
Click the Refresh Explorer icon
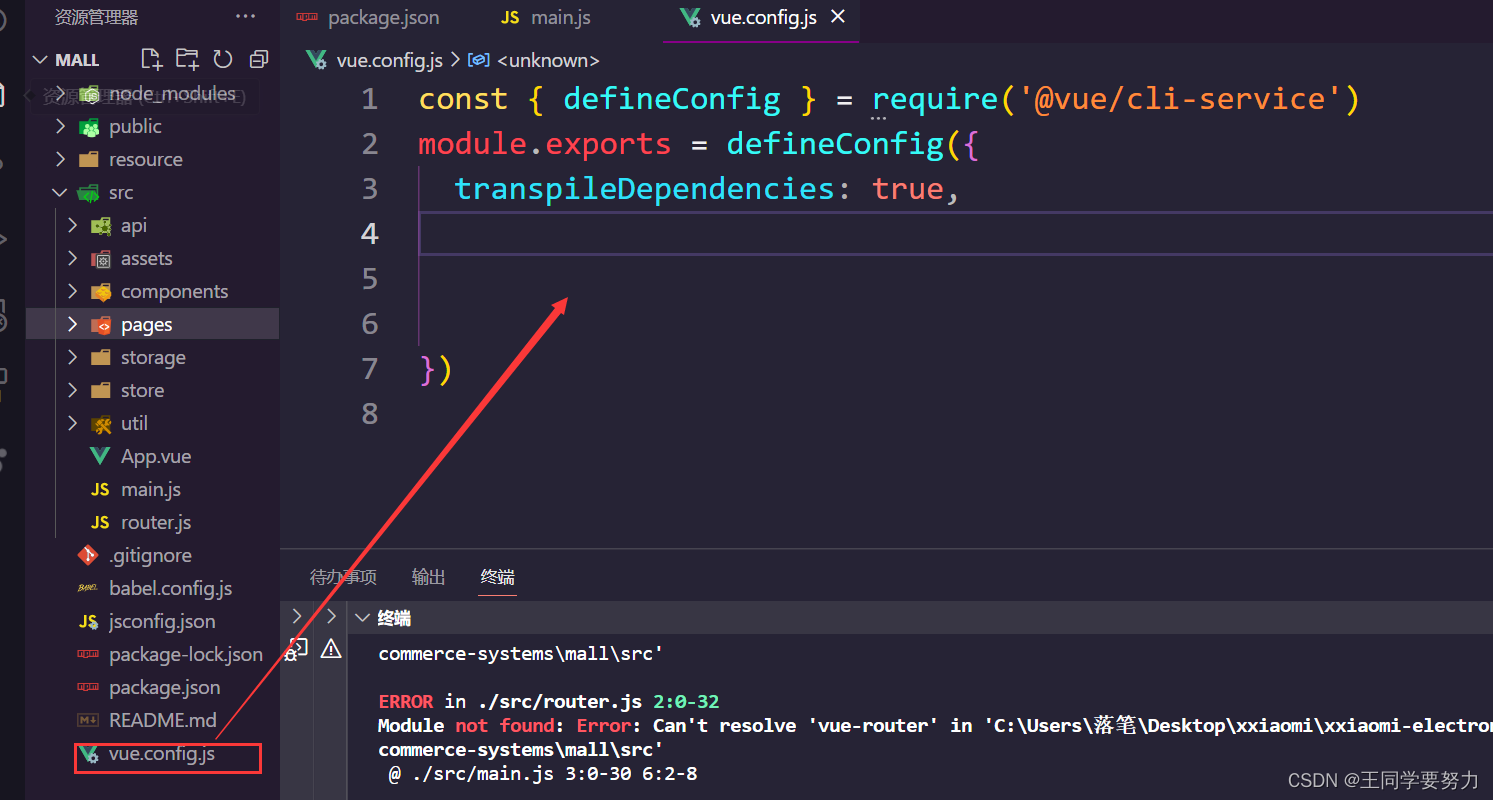pos(223,59)
